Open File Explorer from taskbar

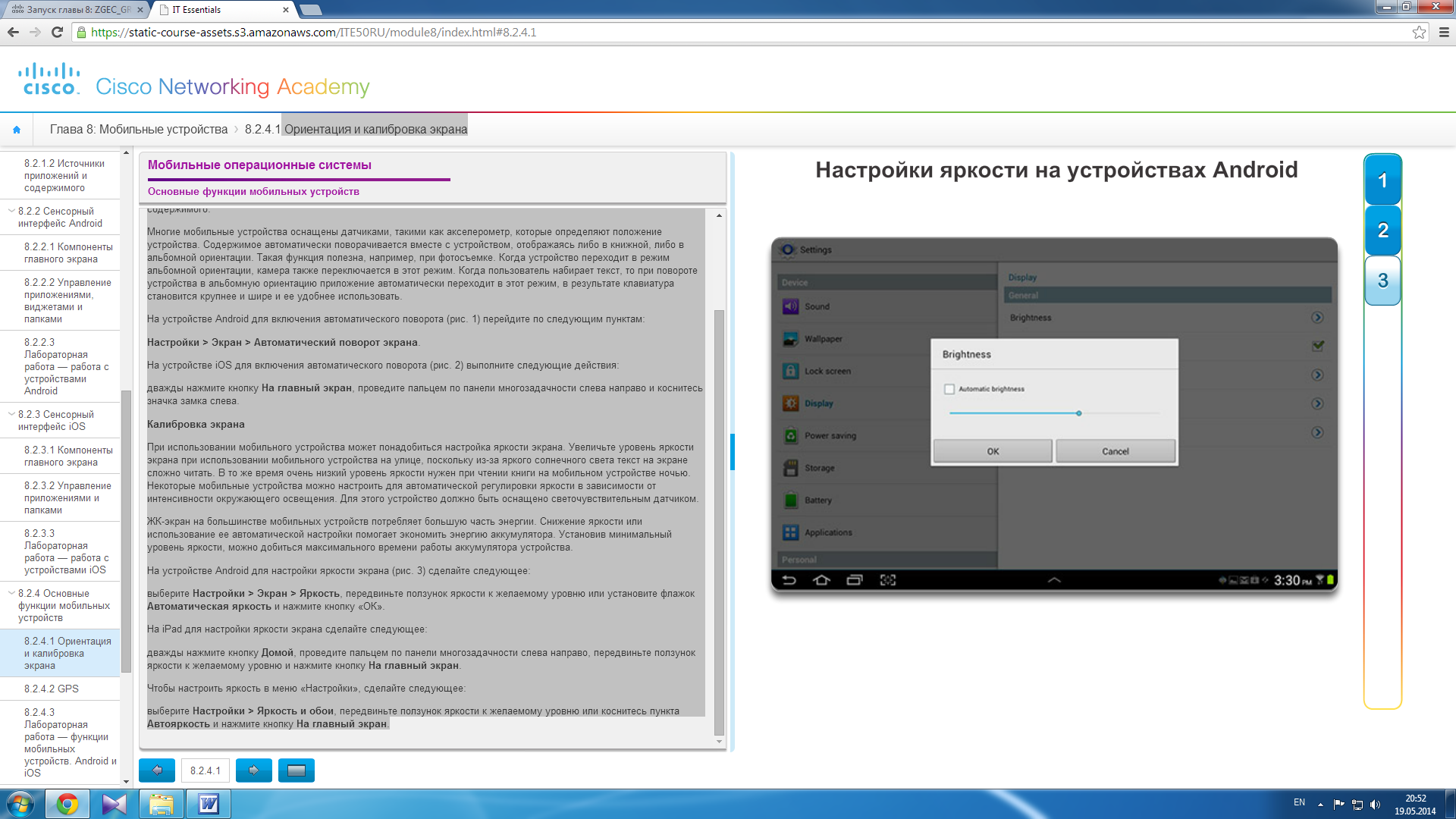(x=162, y=804)
